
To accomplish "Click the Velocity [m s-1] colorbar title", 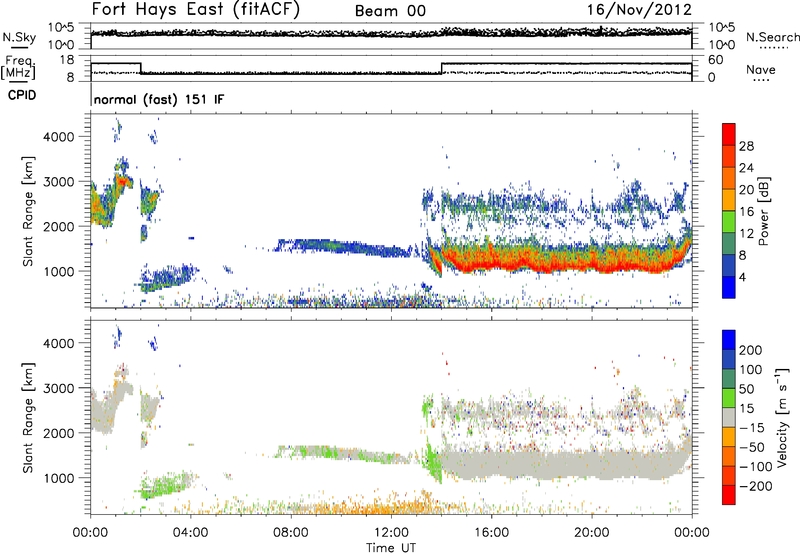I will click(x=781, y=417).
